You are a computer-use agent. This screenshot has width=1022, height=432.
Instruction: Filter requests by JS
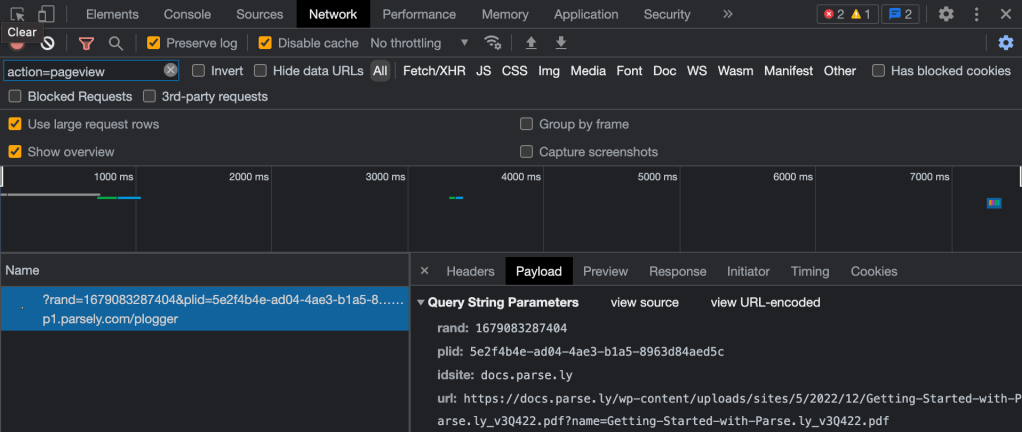[484, 70]
